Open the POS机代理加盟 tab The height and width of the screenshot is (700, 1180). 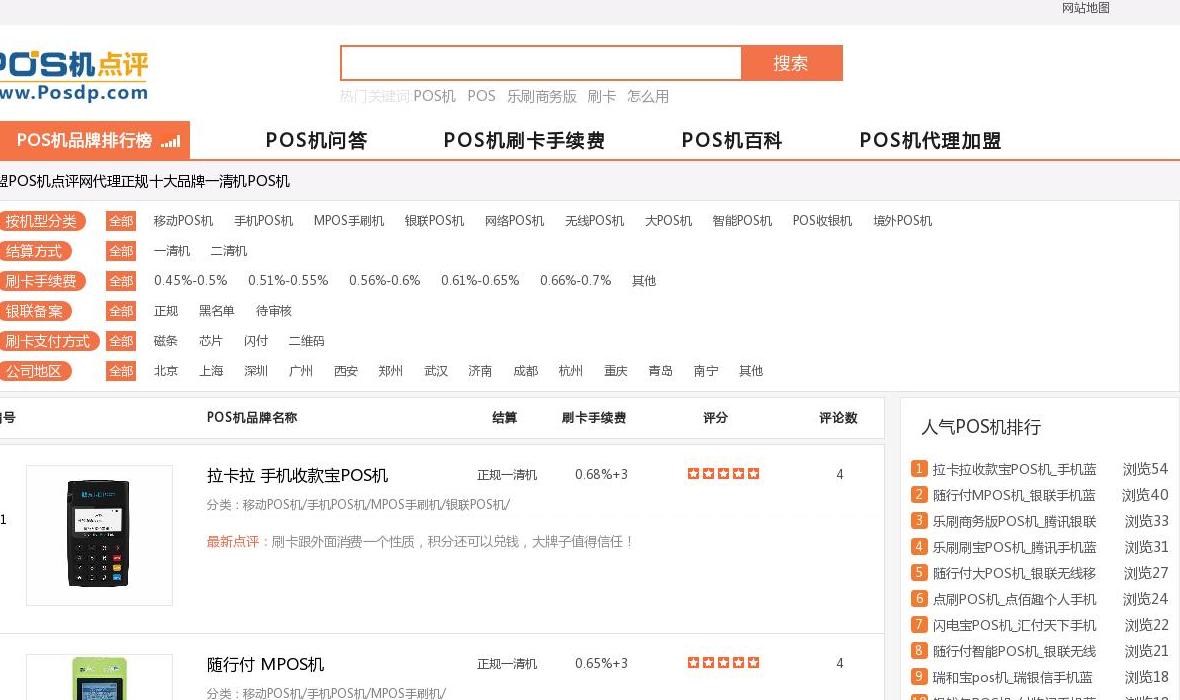click(930, 140)
